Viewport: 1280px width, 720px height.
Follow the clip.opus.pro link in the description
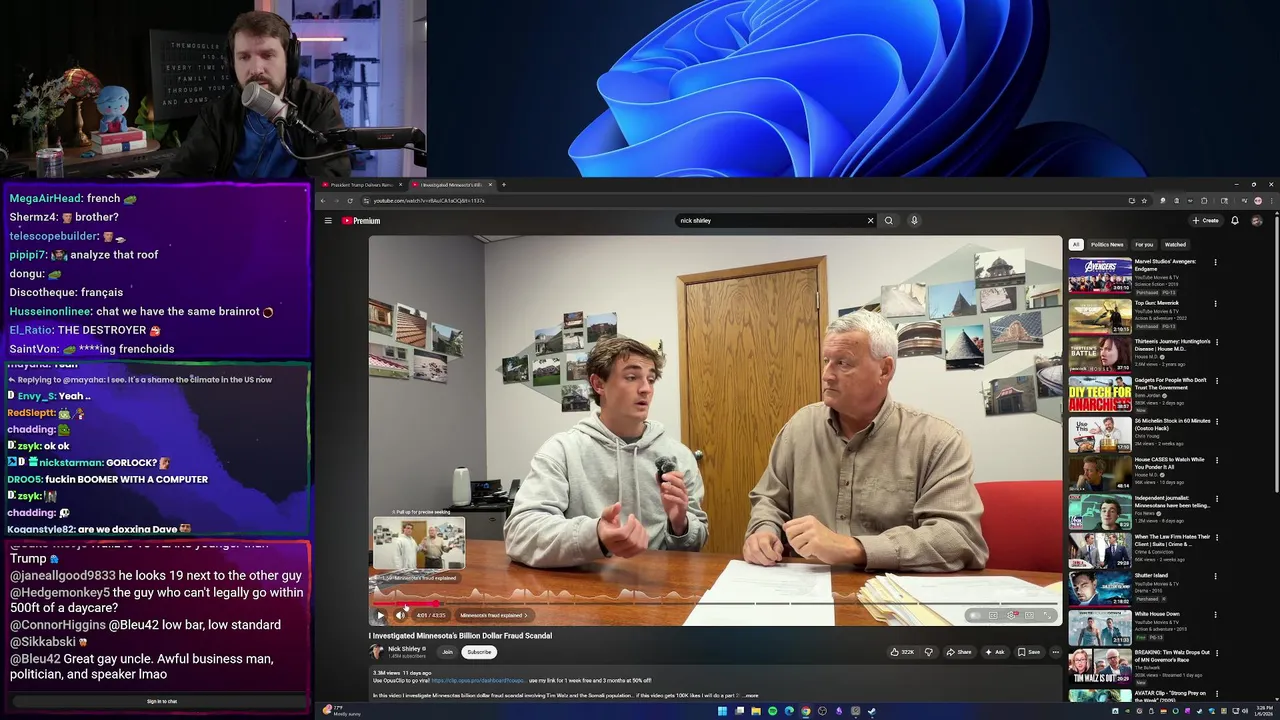pyautogui.click(x=478, y=680)
